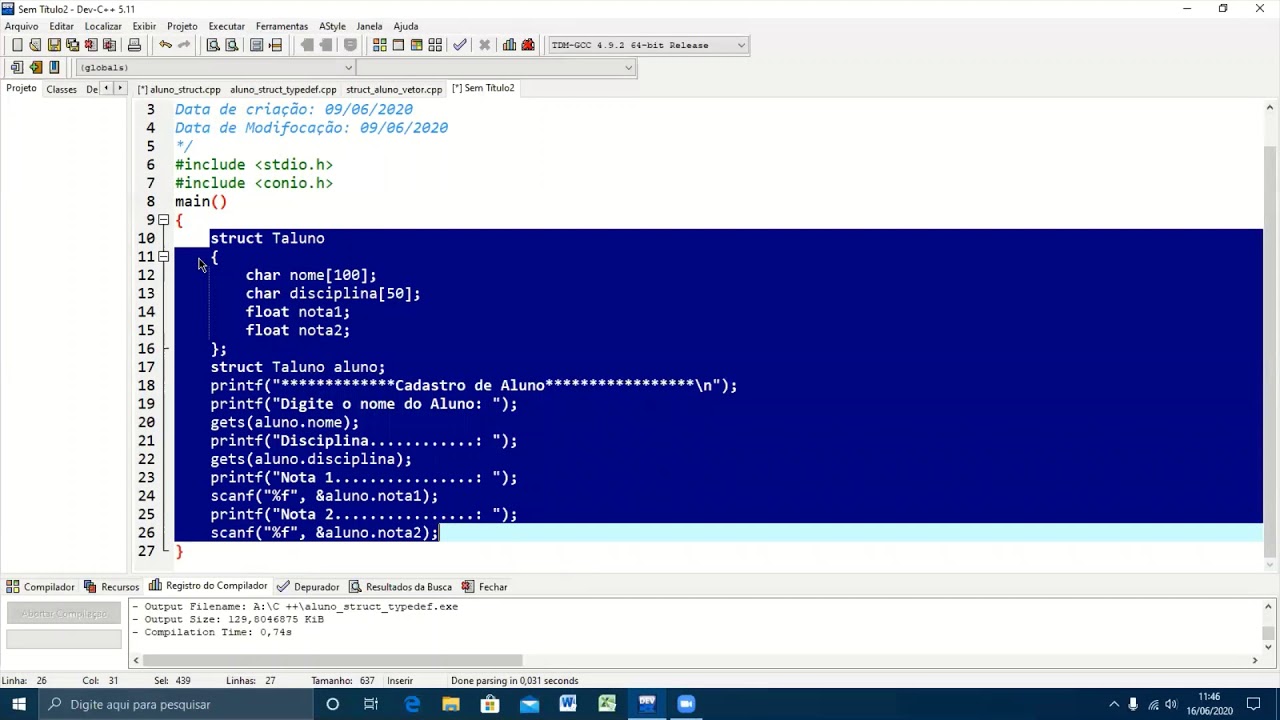Click the Redo arrow icon
Screen dimensions: 1280x720
point(184,45)
